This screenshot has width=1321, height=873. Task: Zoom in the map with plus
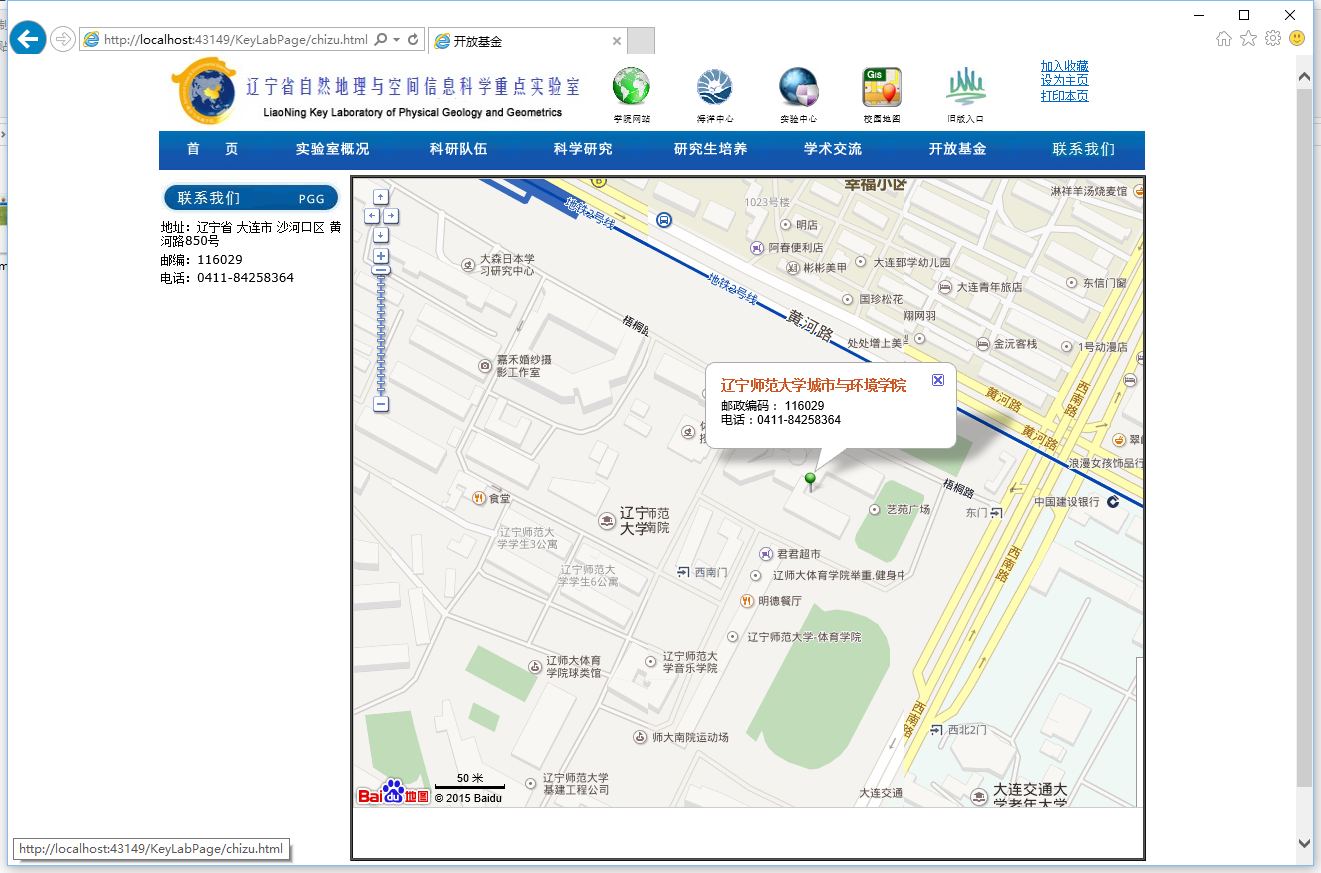click(x=381, y=256)
